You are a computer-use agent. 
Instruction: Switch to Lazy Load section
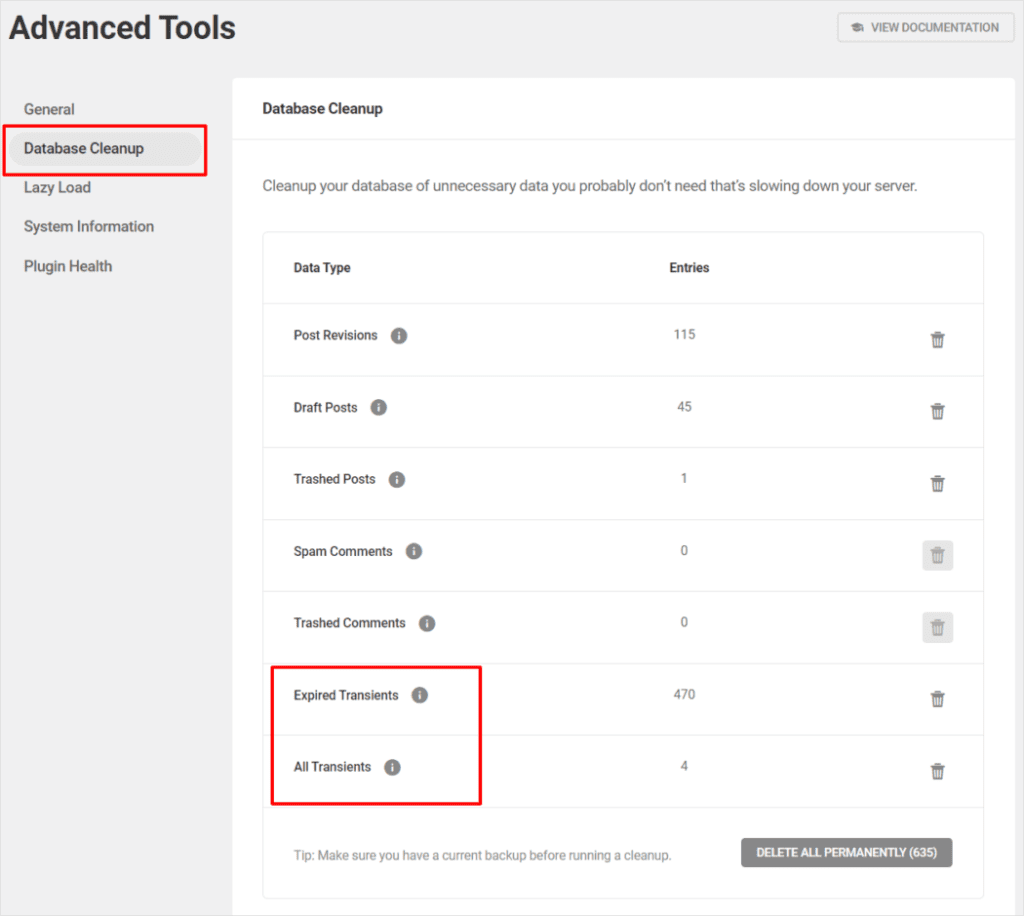pos(57,187)
